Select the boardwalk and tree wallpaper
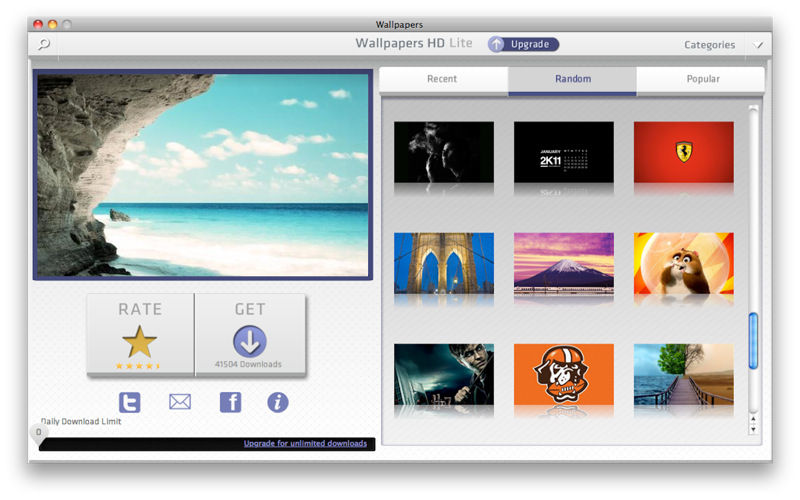The height and width of the screenshot is (500, 800). [684, 374]
